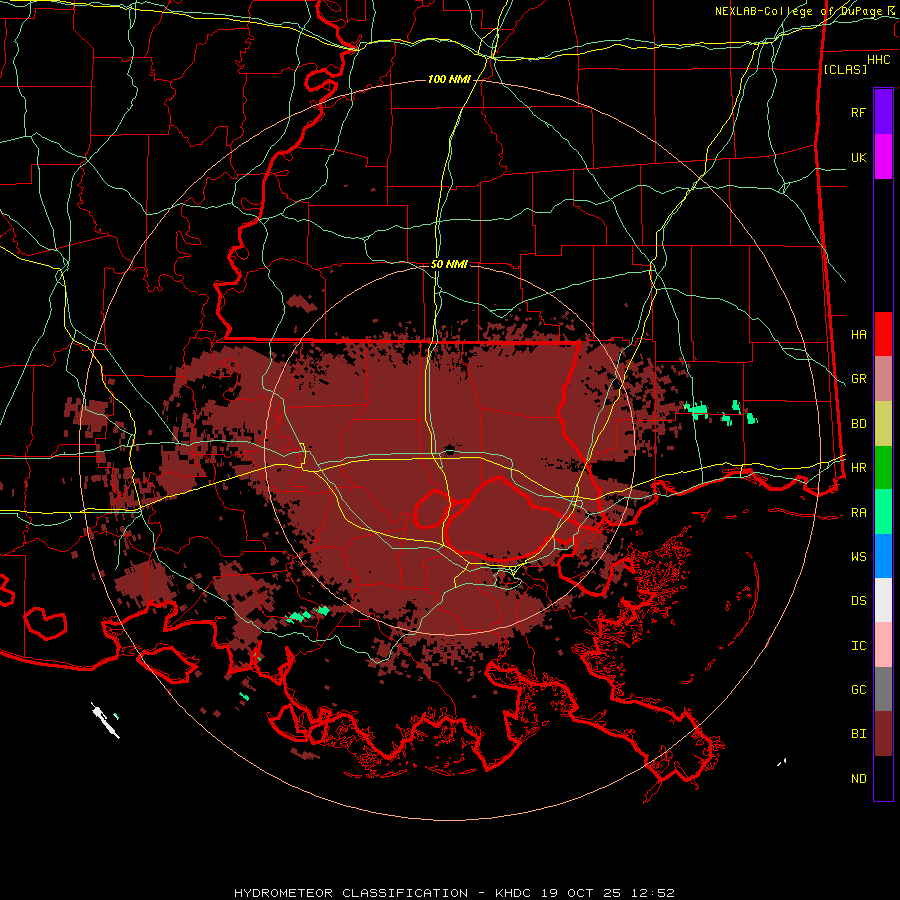Click the IC light pink legend swatch
This screenshot has width=900, height=900.
(883, 645)
